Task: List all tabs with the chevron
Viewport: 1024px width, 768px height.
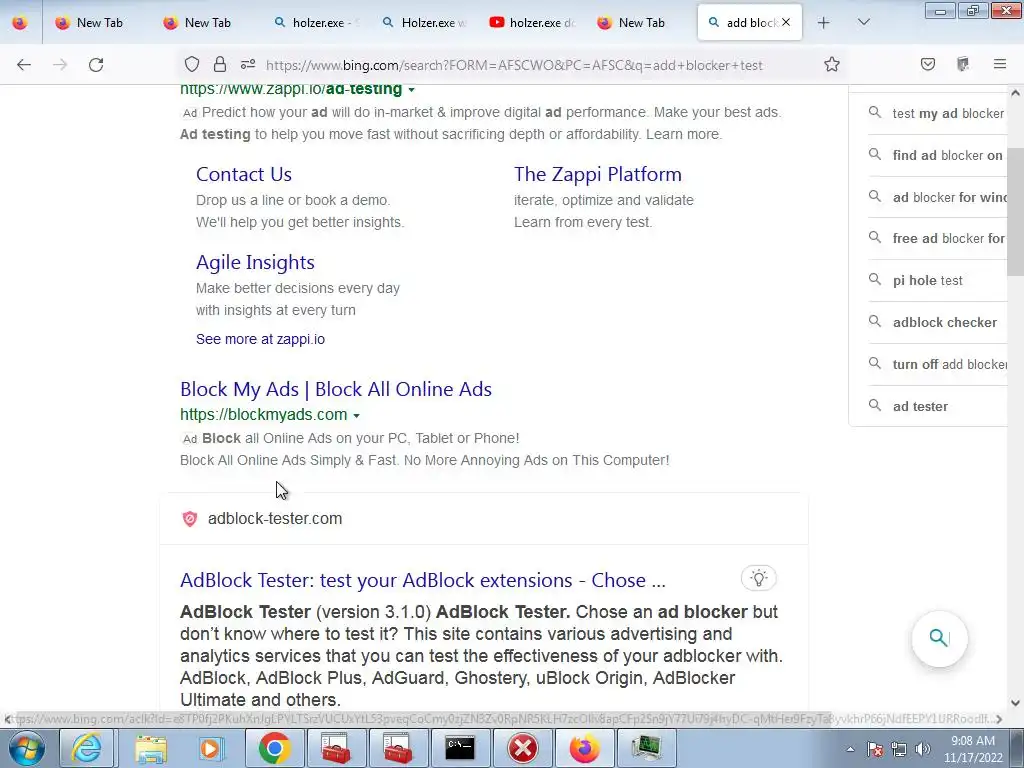Action: point(863,23)
